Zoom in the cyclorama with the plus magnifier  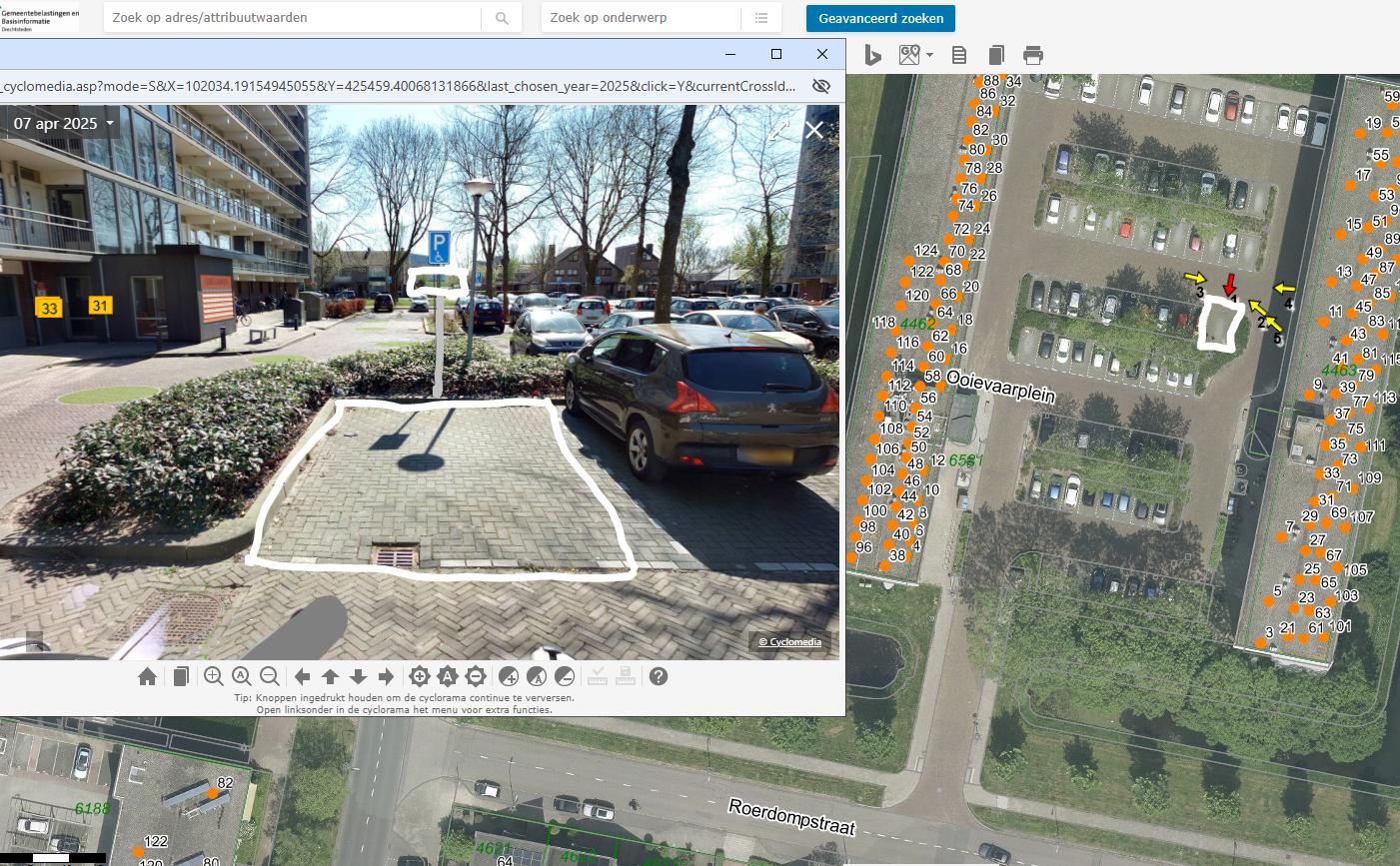coord(213,676)
